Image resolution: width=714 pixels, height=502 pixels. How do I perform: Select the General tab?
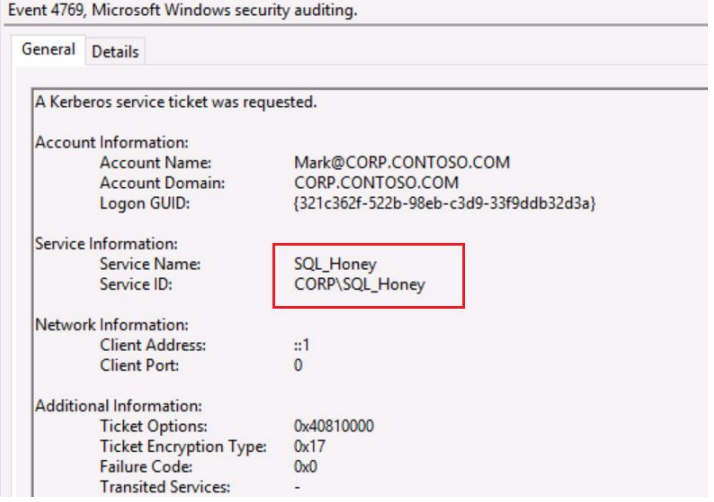pyautogui.click(x=48, y=49)
